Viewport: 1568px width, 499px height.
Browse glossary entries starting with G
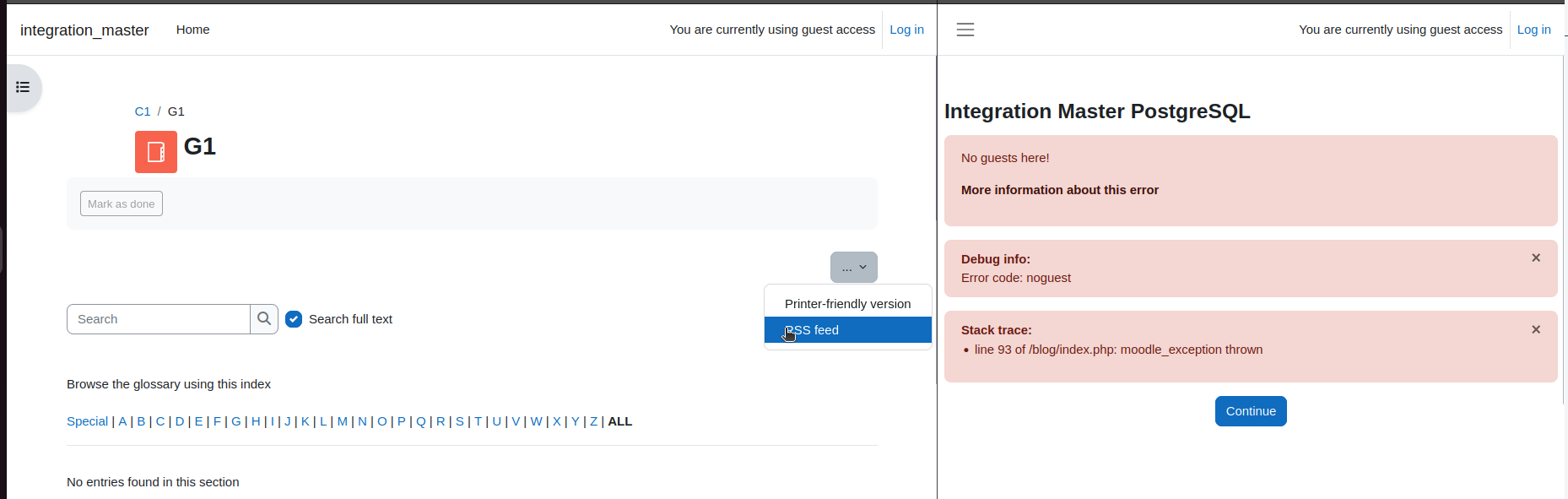click(x=236, y=421)
